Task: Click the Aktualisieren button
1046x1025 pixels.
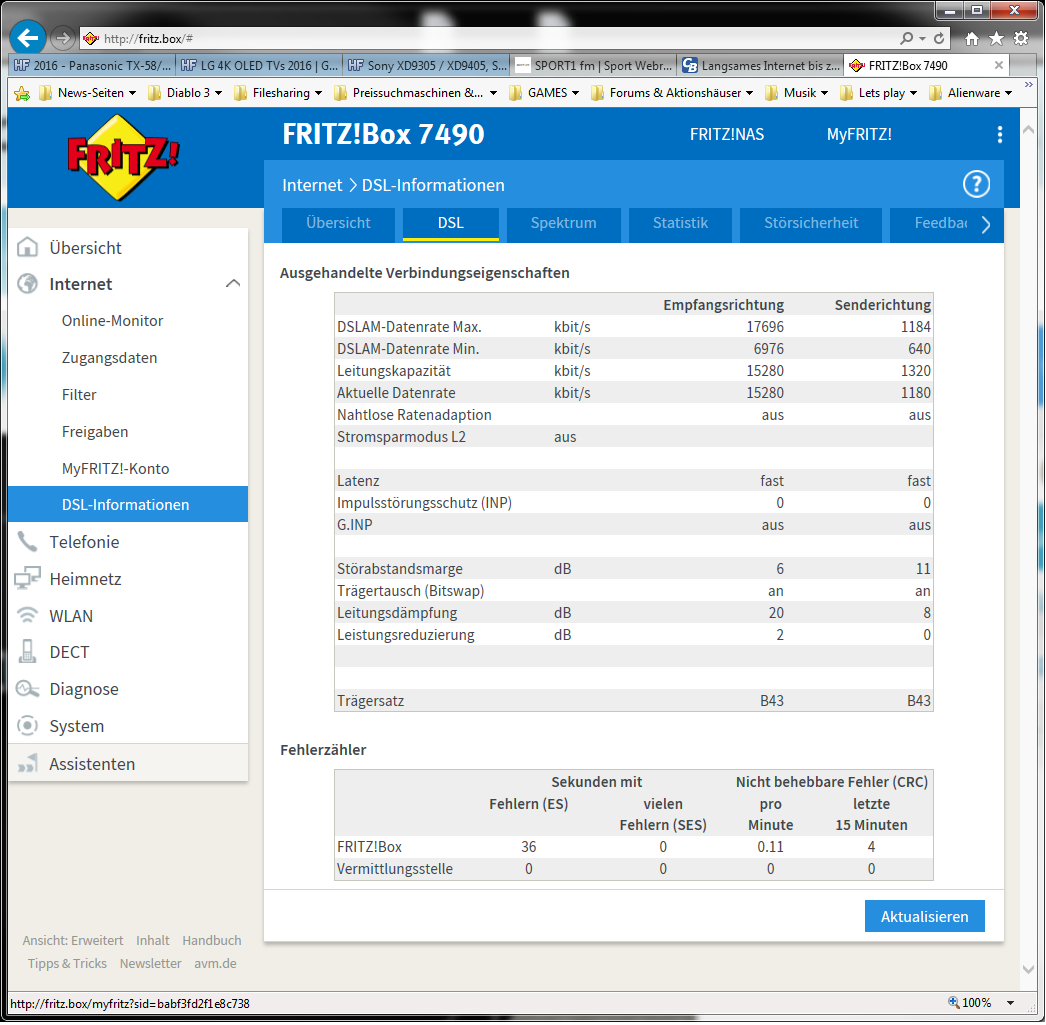Action: 925,917
